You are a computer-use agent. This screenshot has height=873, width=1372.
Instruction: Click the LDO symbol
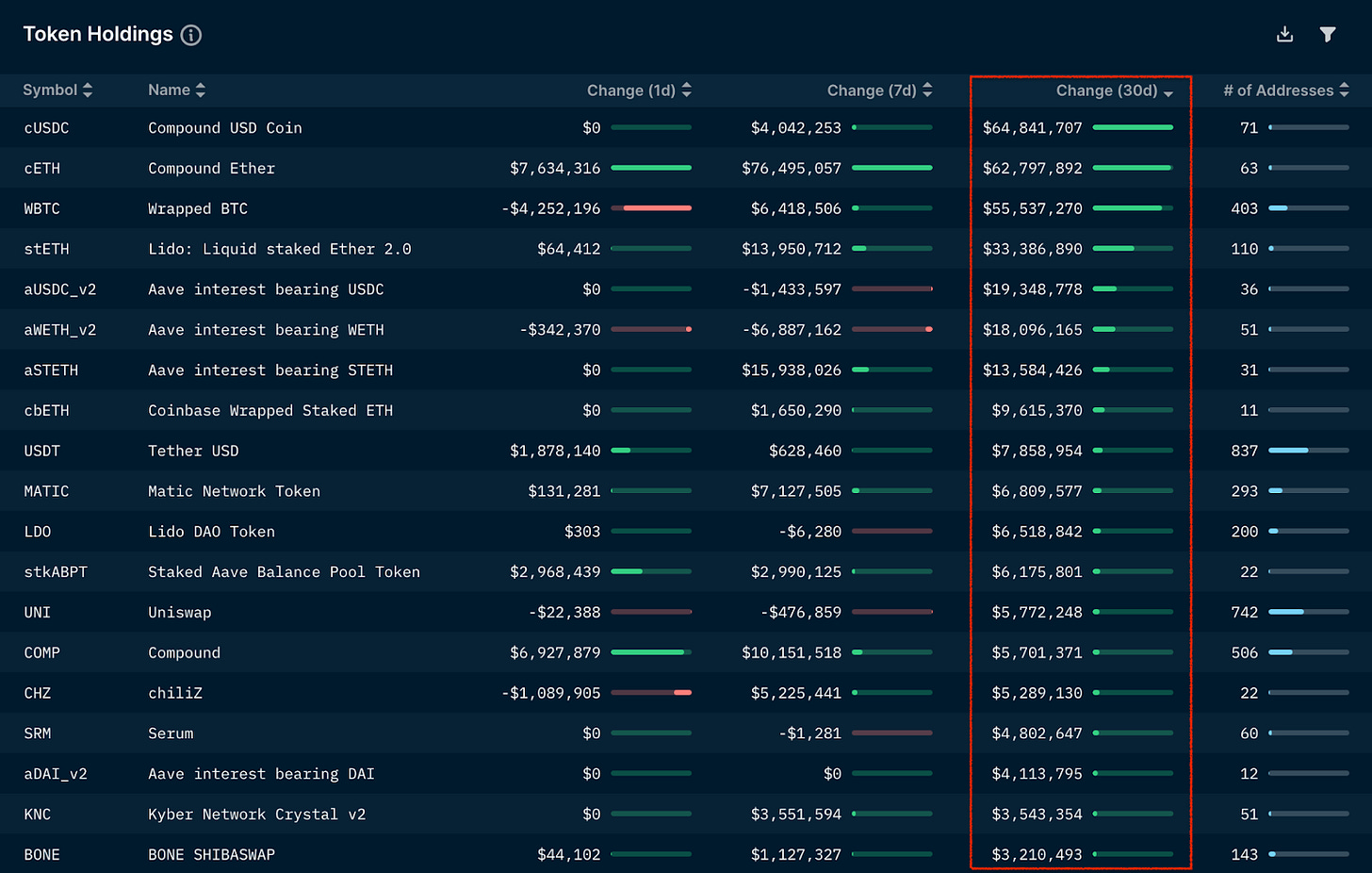point(37,533)
